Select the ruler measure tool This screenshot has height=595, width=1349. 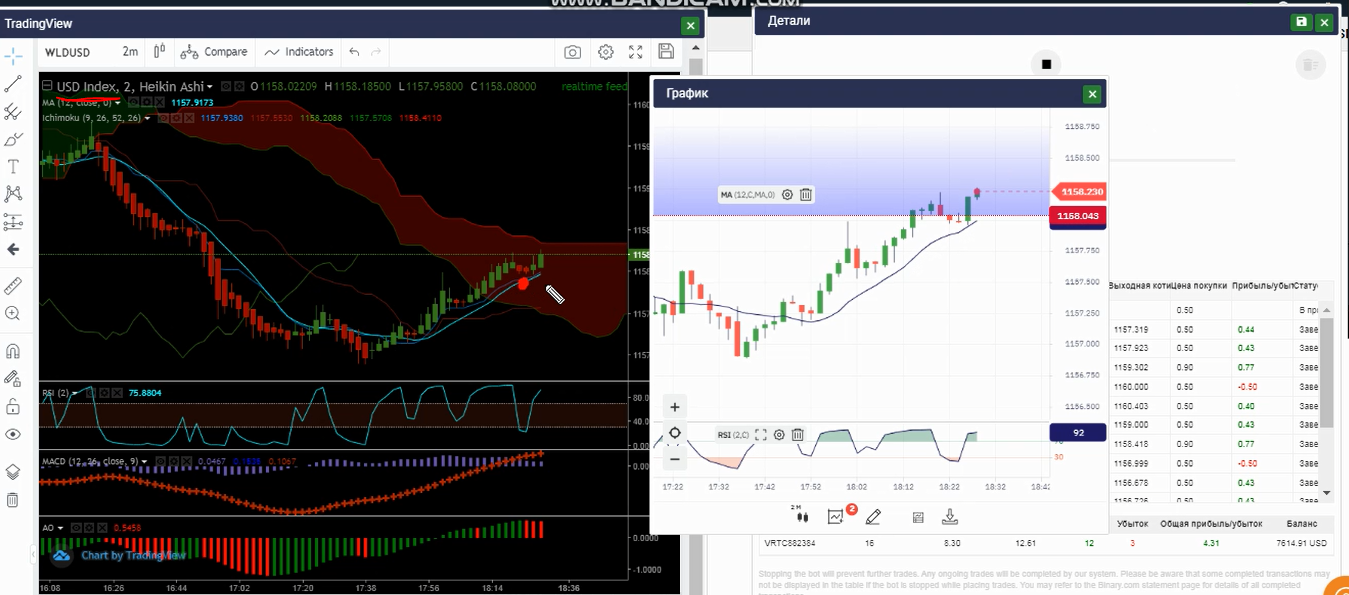13,286
